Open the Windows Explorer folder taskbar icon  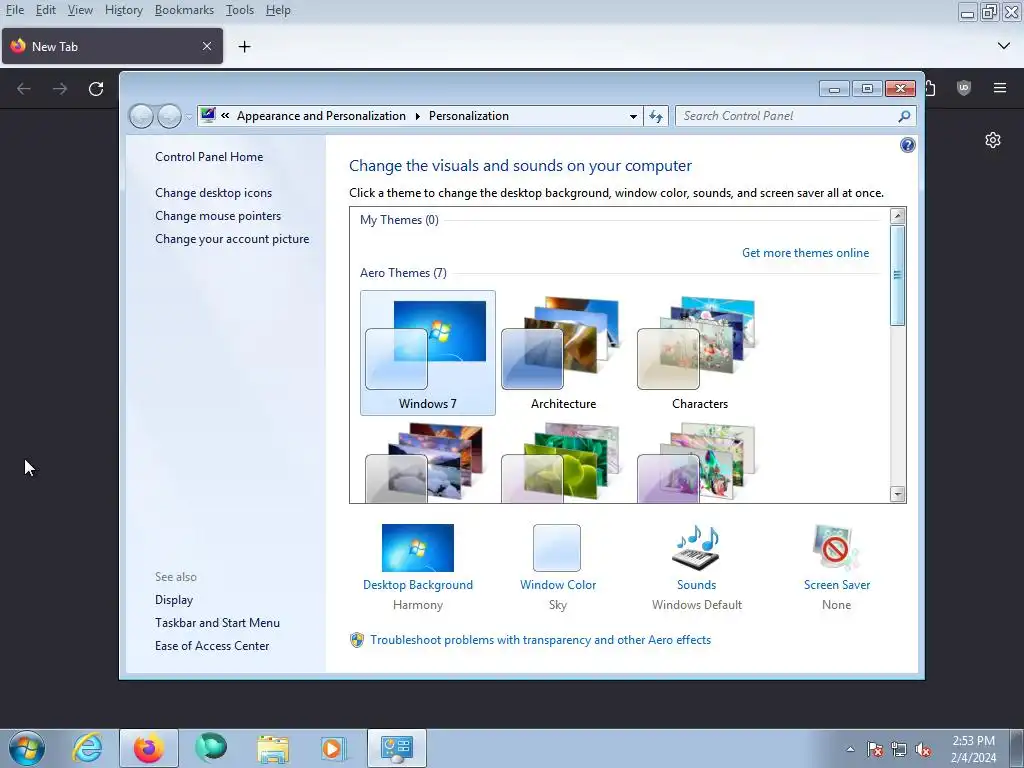[x=272, y=748]
